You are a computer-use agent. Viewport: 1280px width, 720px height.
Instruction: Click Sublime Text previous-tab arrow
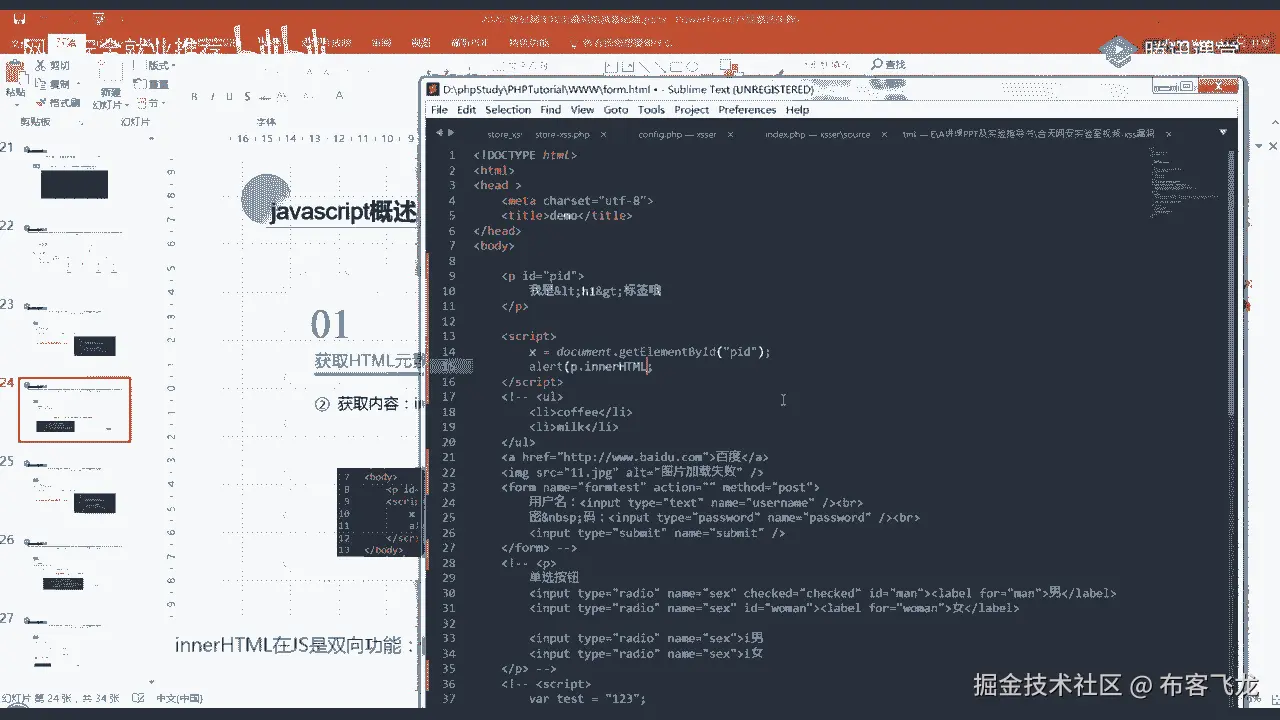click(x=439, y=133)
